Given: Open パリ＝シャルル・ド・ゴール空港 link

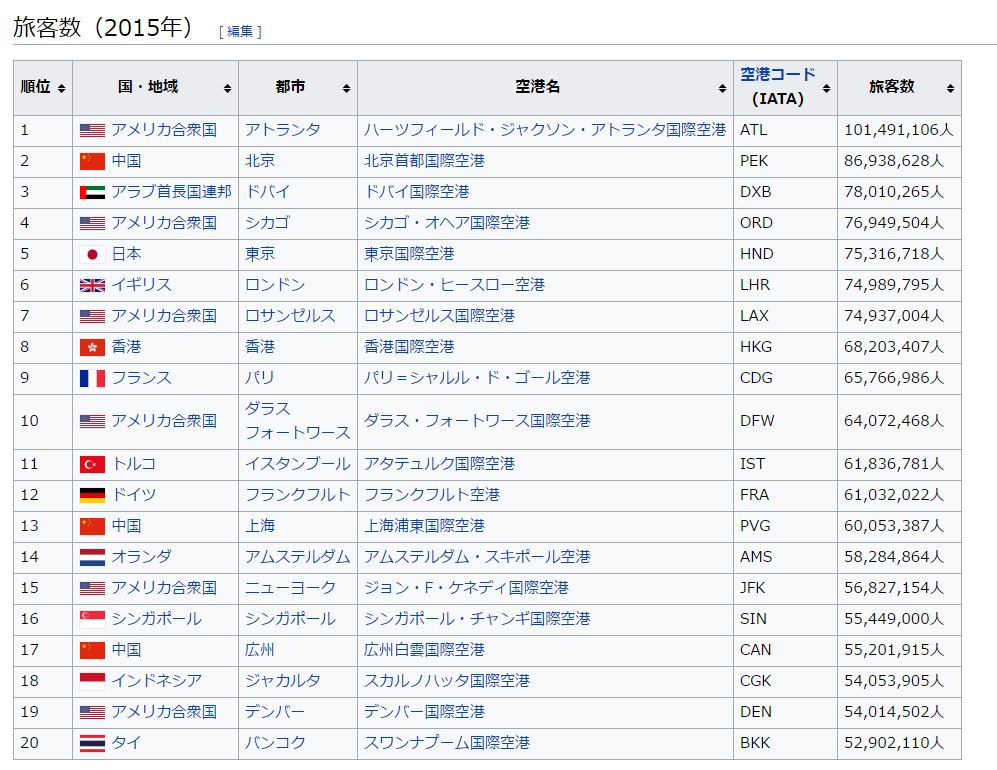Looking at the screenshot, I should pos(477,378).
